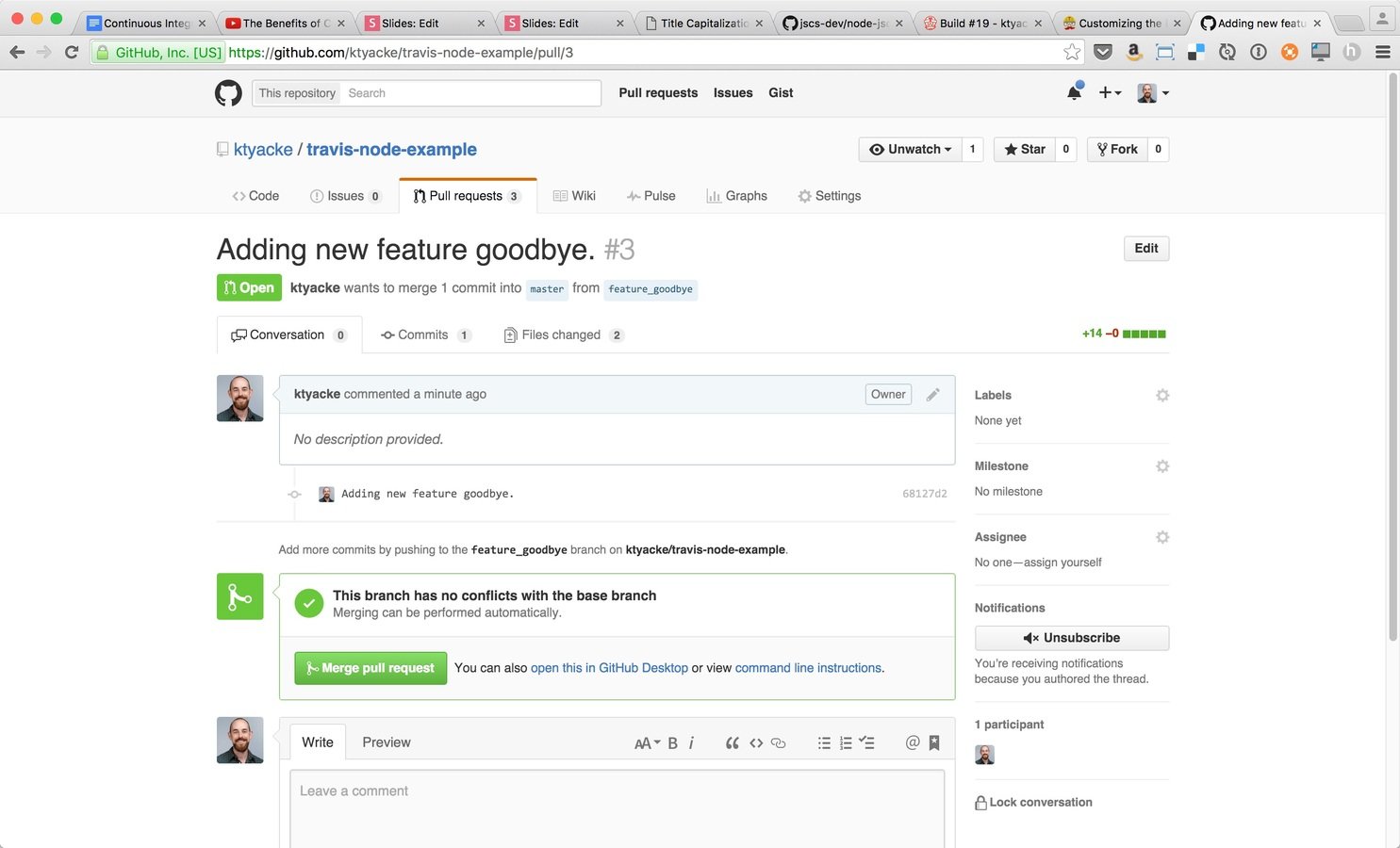This screenshot has height=848, width=1400.
Task: Select the Conversation tab
Action: 288,334
